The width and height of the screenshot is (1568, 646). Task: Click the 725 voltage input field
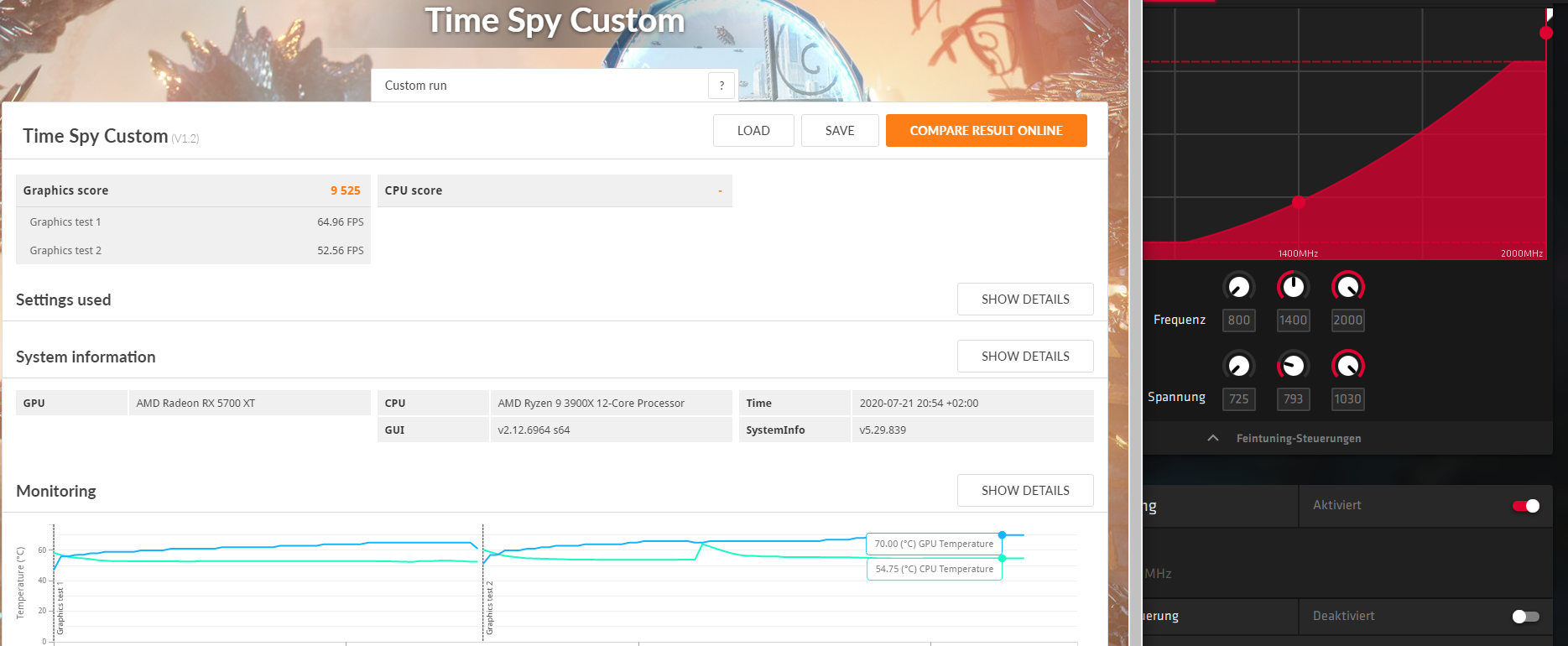point(1239,399)
